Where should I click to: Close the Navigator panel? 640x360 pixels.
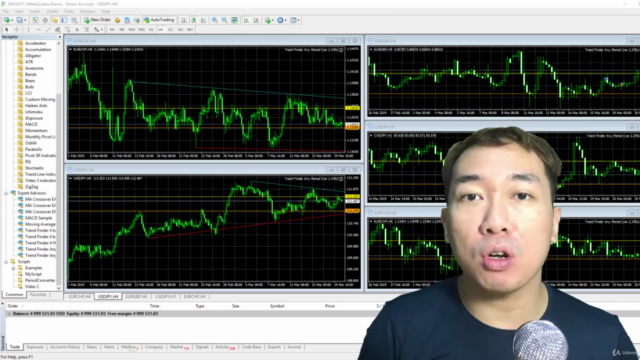[x=59, y=37]
